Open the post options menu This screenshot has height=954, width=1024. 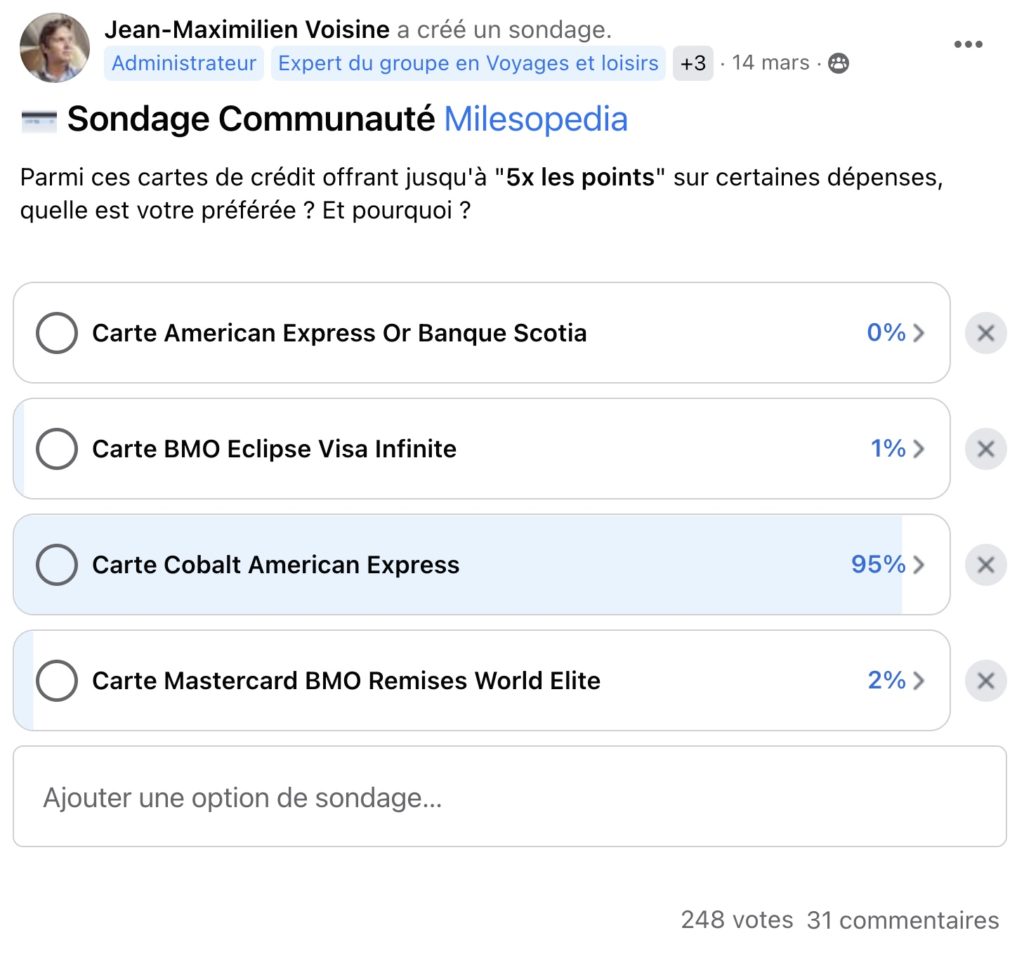967,44
